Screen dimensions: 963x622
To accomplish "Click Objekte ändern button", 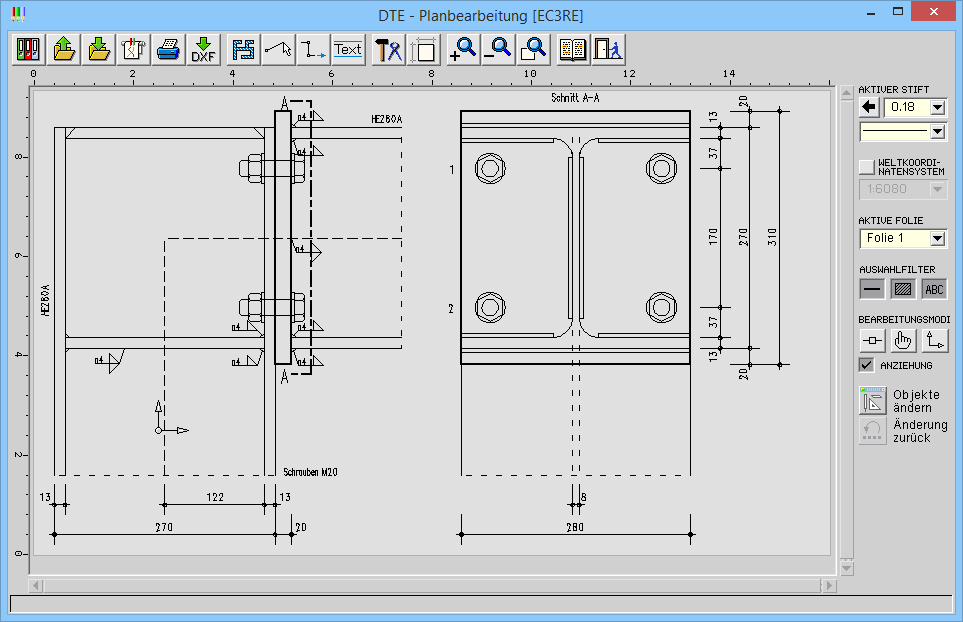I will click(874, 401).
